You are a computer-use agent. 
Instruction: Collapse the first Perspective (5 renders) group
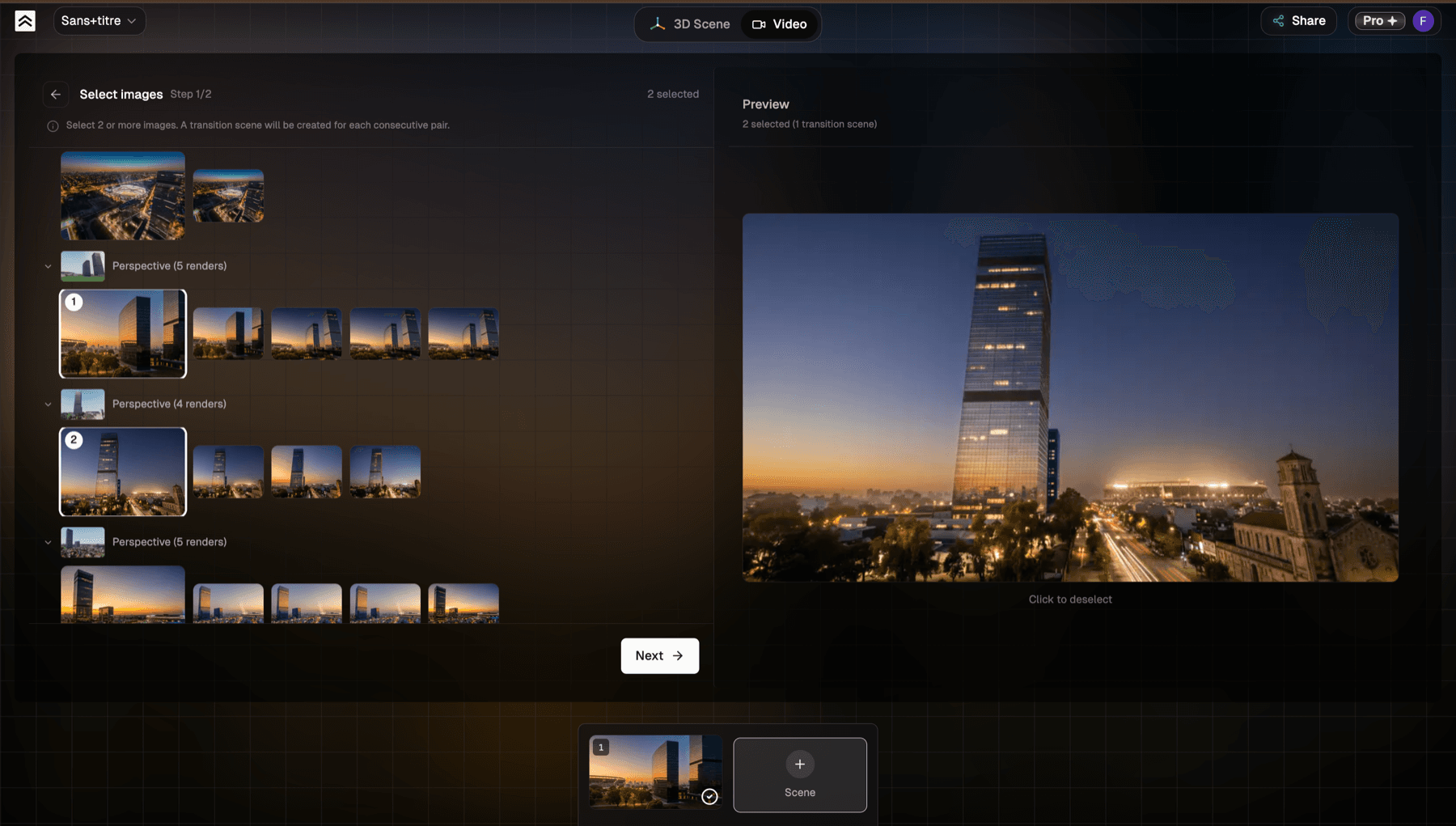tap(48, 266)
